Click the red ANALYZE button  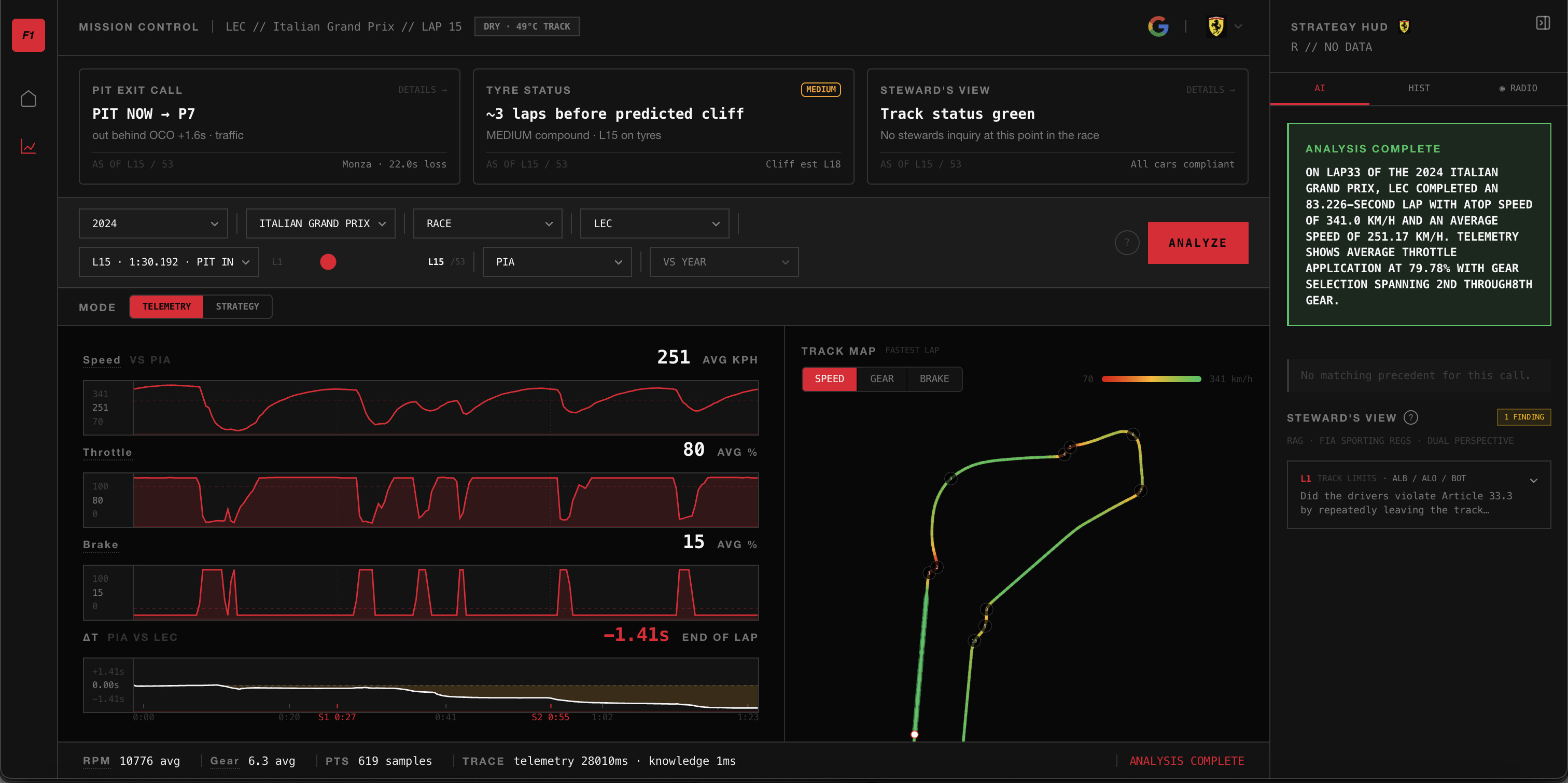[1197, 243]
